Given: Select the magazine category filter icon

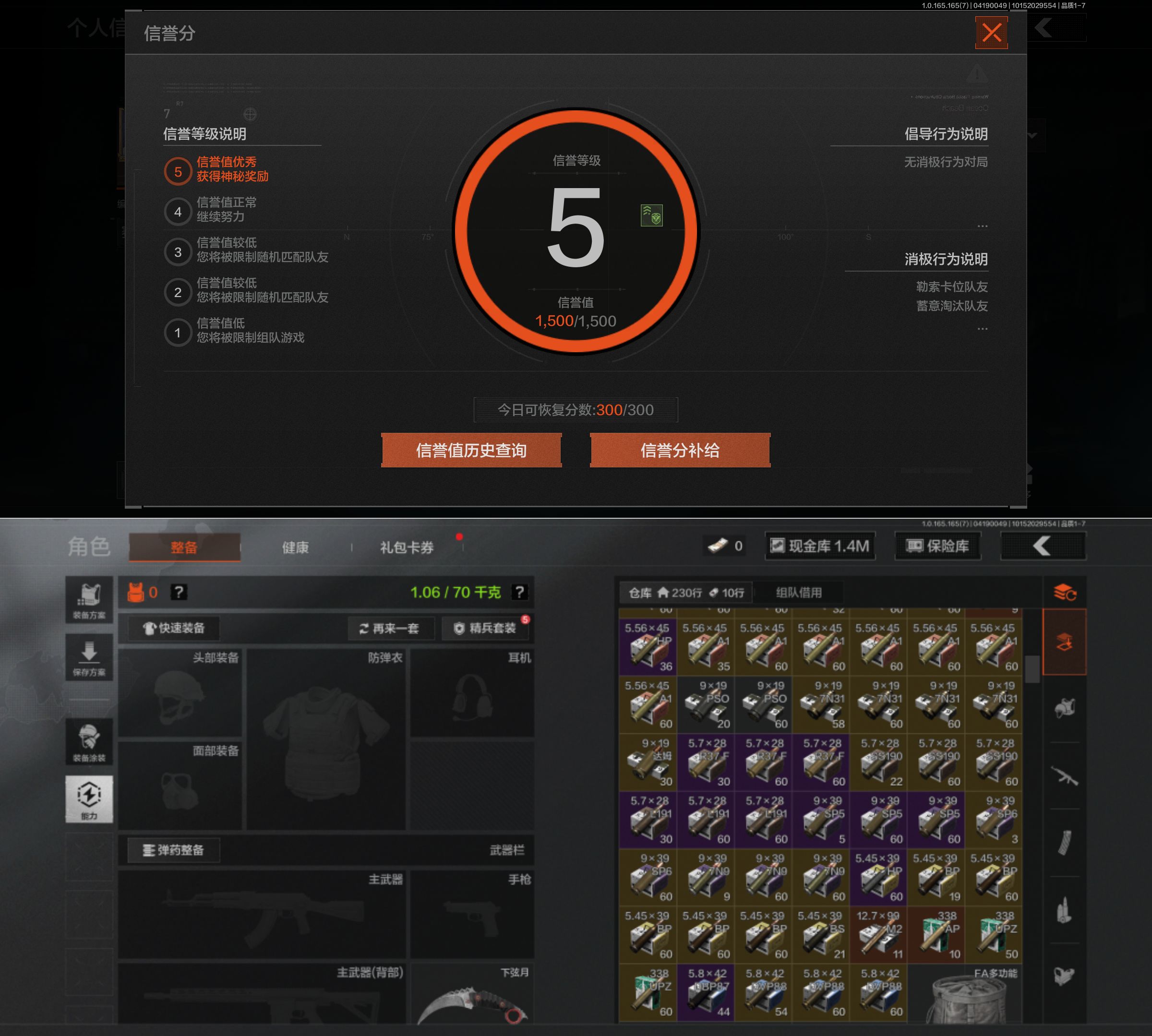Looking at the screenshot, I should pyautogui.click(x=1064, y=843).
